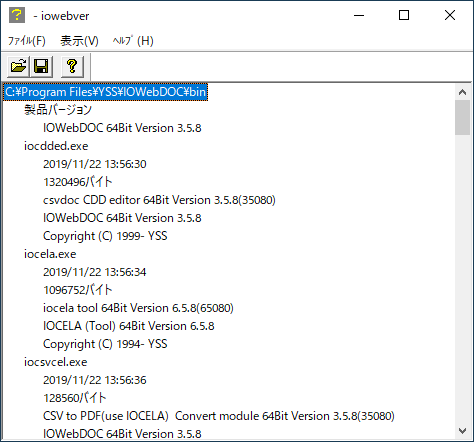474x442 pixels.
Task: Click the vertical scrollbar thumb
Action: click(462, 117)
